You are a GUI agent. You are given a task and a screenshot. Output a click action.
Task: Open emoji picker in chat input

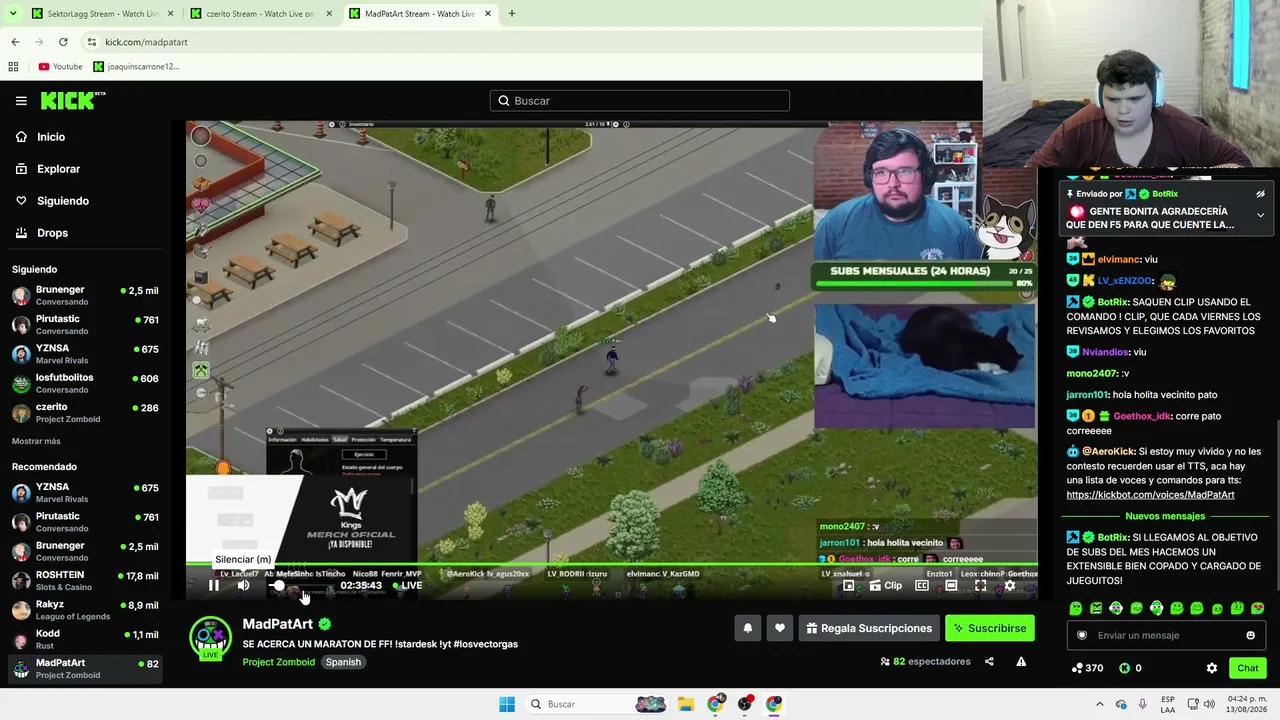[1250, 635]
